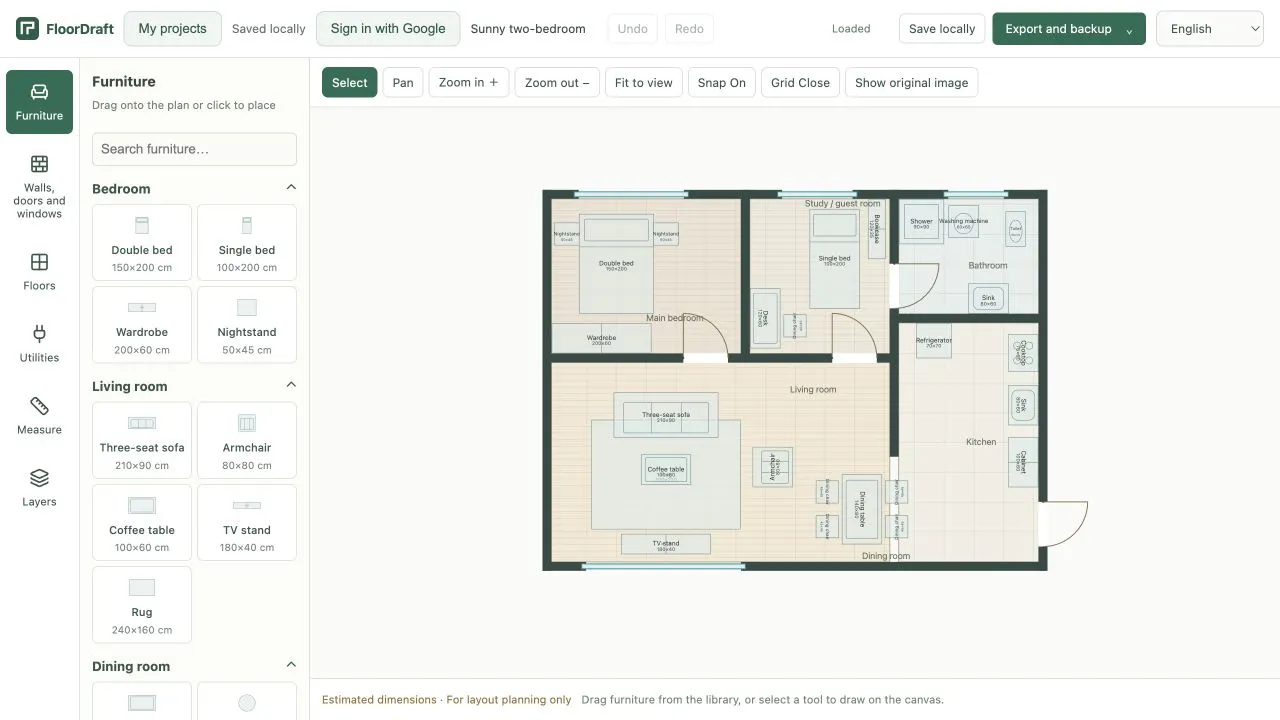Image resolution: width=1280 pixels, height=720 pixels.
Task: Click Save locally button
Action: click(942, 29)
